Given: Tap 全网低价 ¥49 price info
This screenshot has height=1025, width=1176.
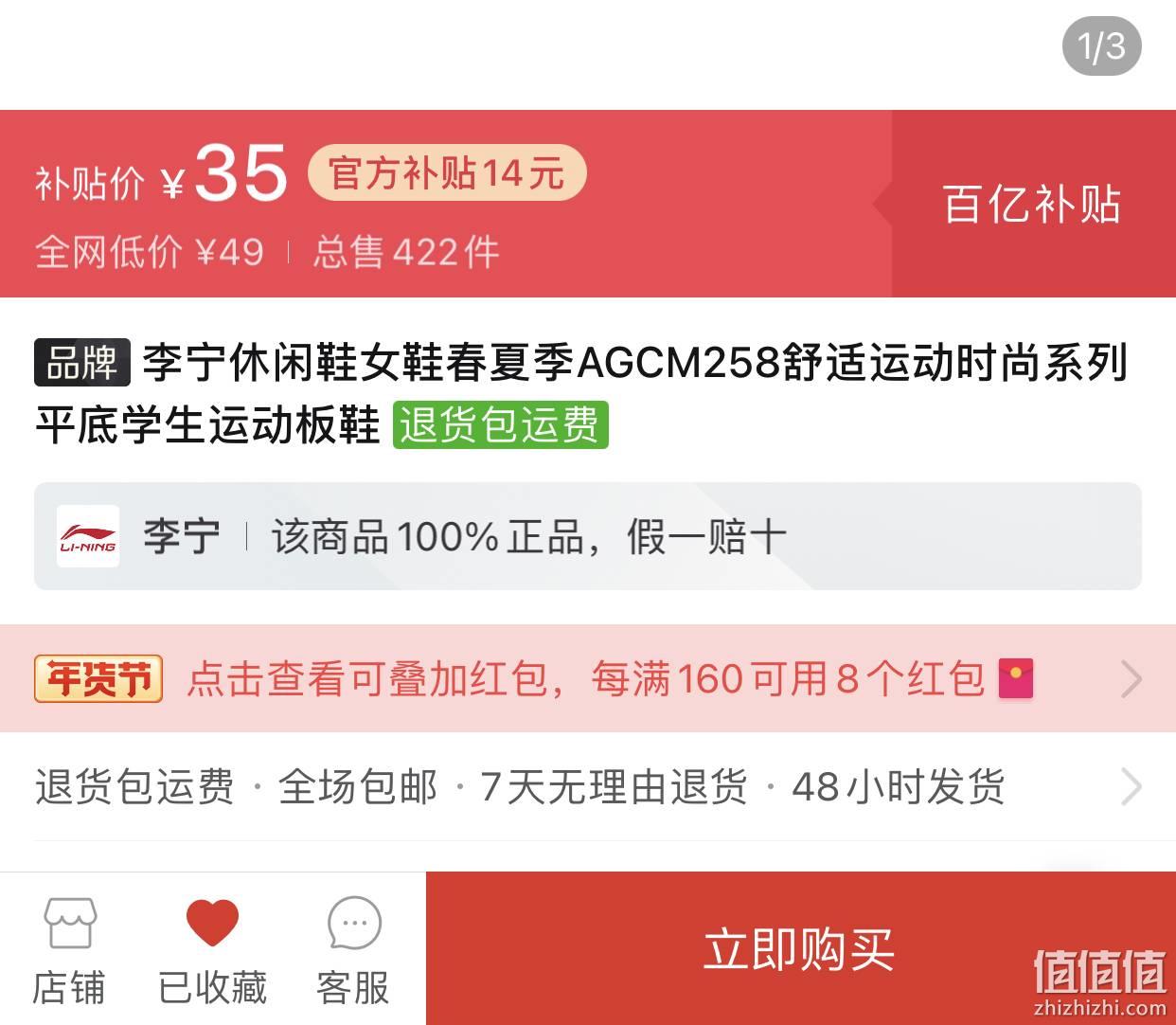Looking at the screenshot, I should pyautogui.click(x=150, y=252).
